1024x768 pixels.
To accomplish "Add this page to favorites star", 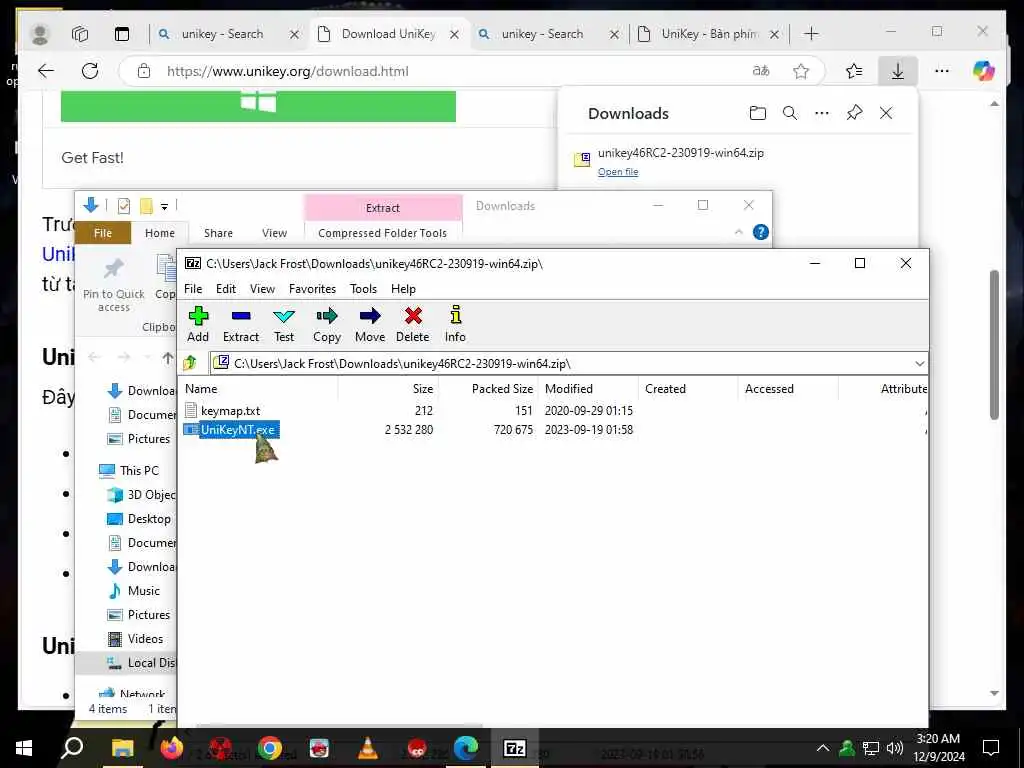I will [x=801, y=71].
